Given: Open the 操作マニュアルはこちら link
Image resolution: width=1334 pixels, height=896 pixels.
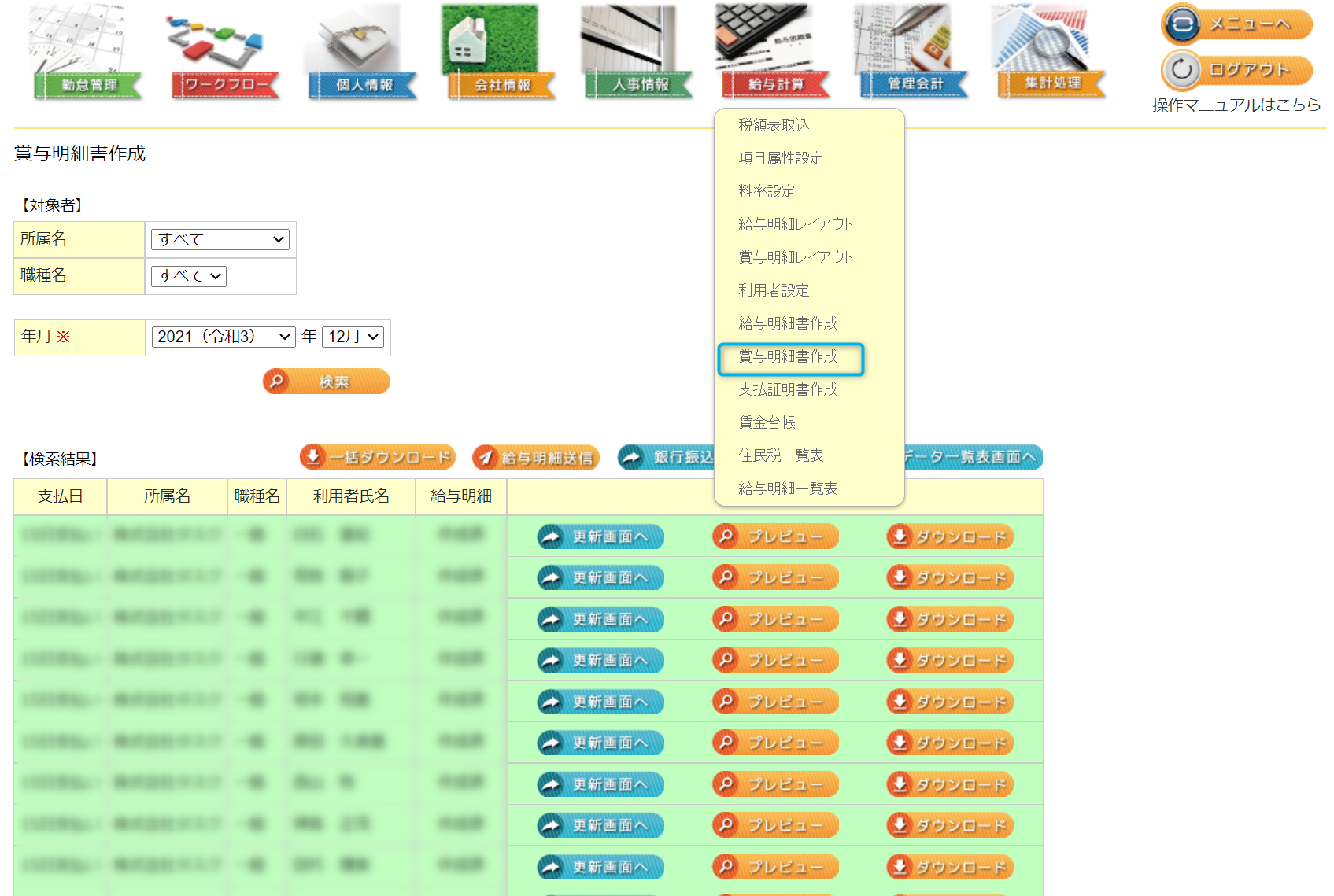Looking at the screenshot, I should point(1236,105).
